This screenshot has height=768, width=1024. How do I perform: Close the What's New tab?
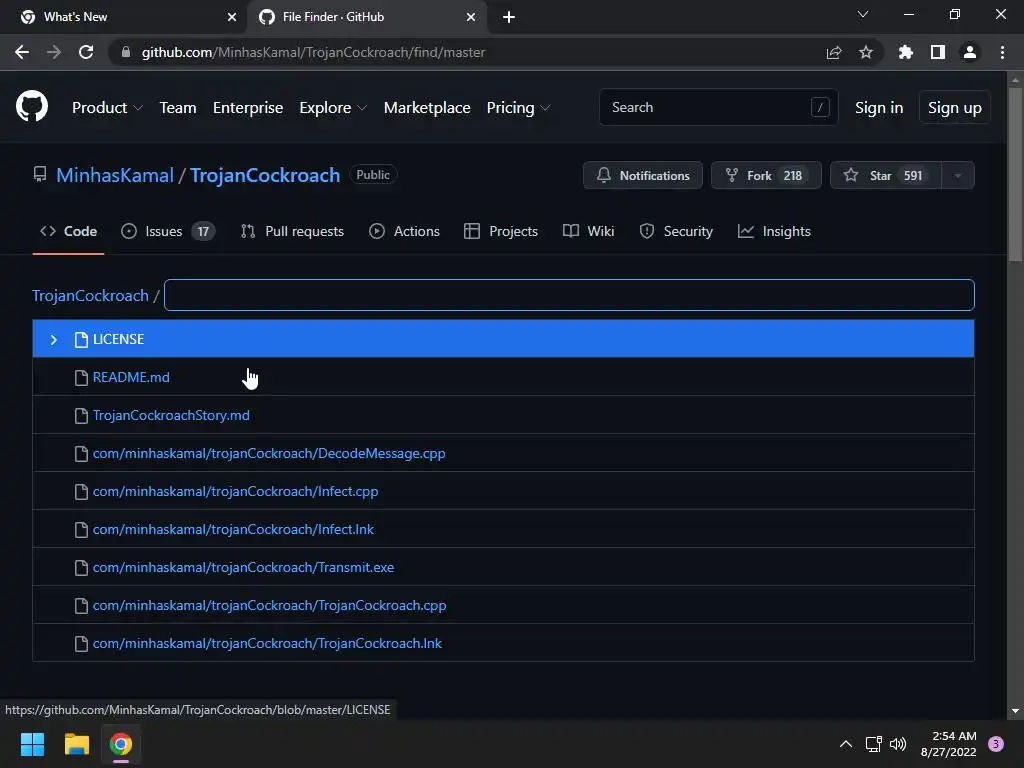coord(232,17)
